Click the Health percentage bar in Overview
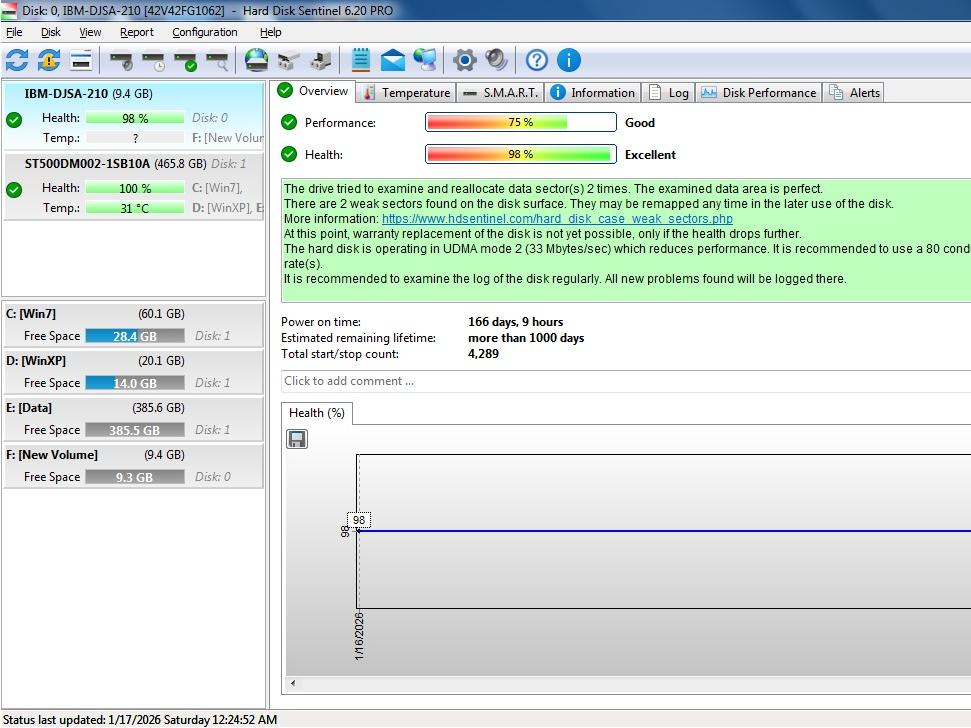 (x=520, y=154)
